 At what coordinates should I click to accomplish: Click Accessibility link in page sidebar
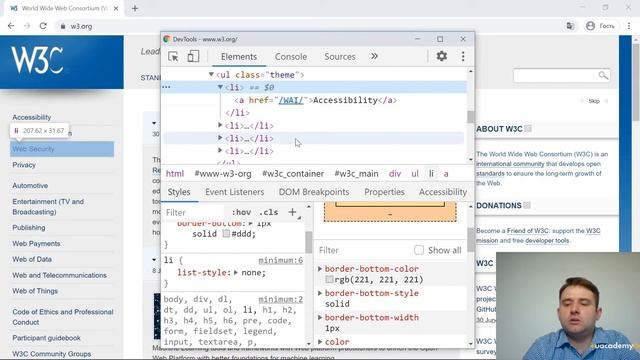coord(31,117)
